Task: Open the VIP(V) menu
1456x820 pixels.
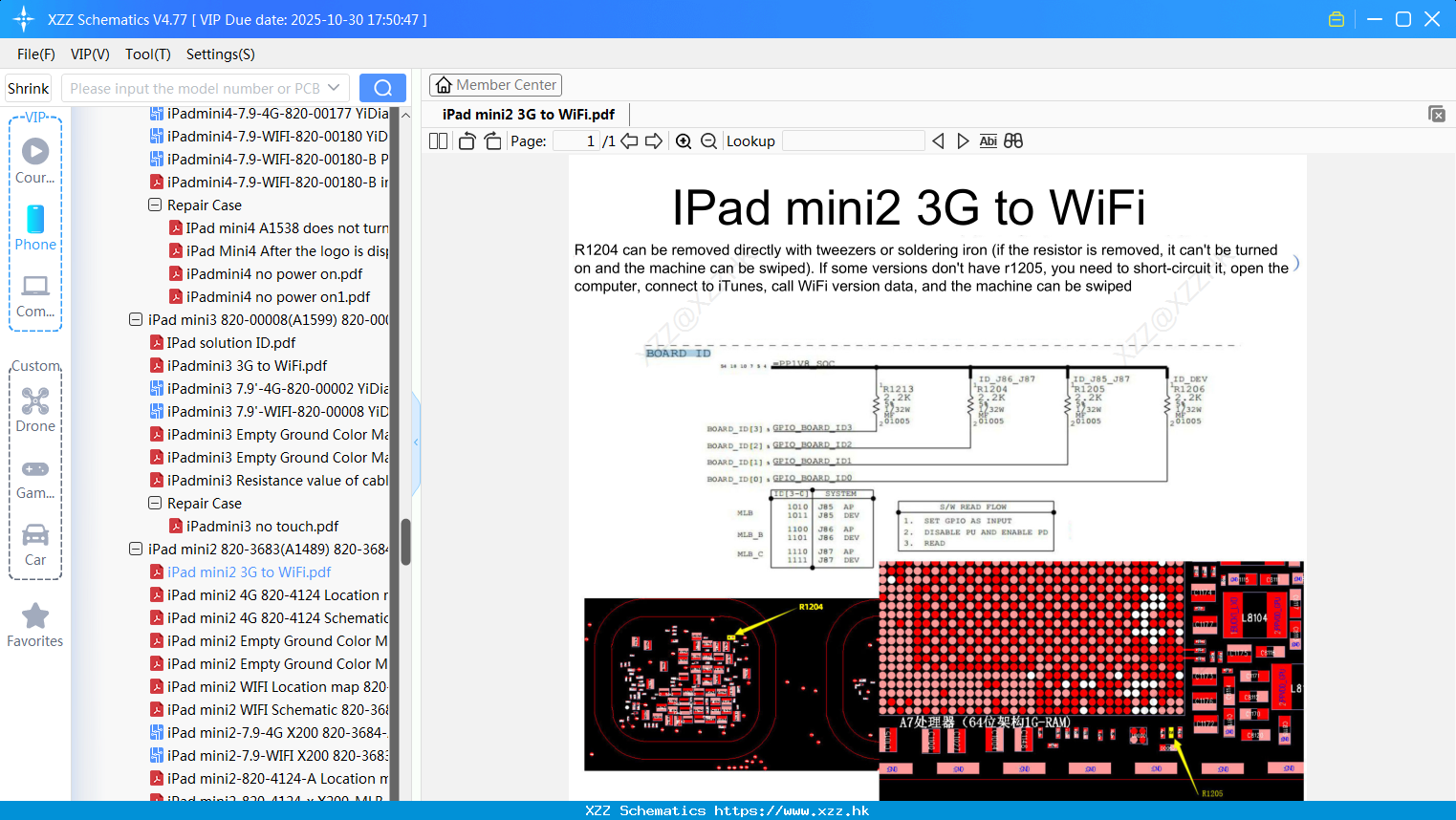Action: (x=90, y=54)
